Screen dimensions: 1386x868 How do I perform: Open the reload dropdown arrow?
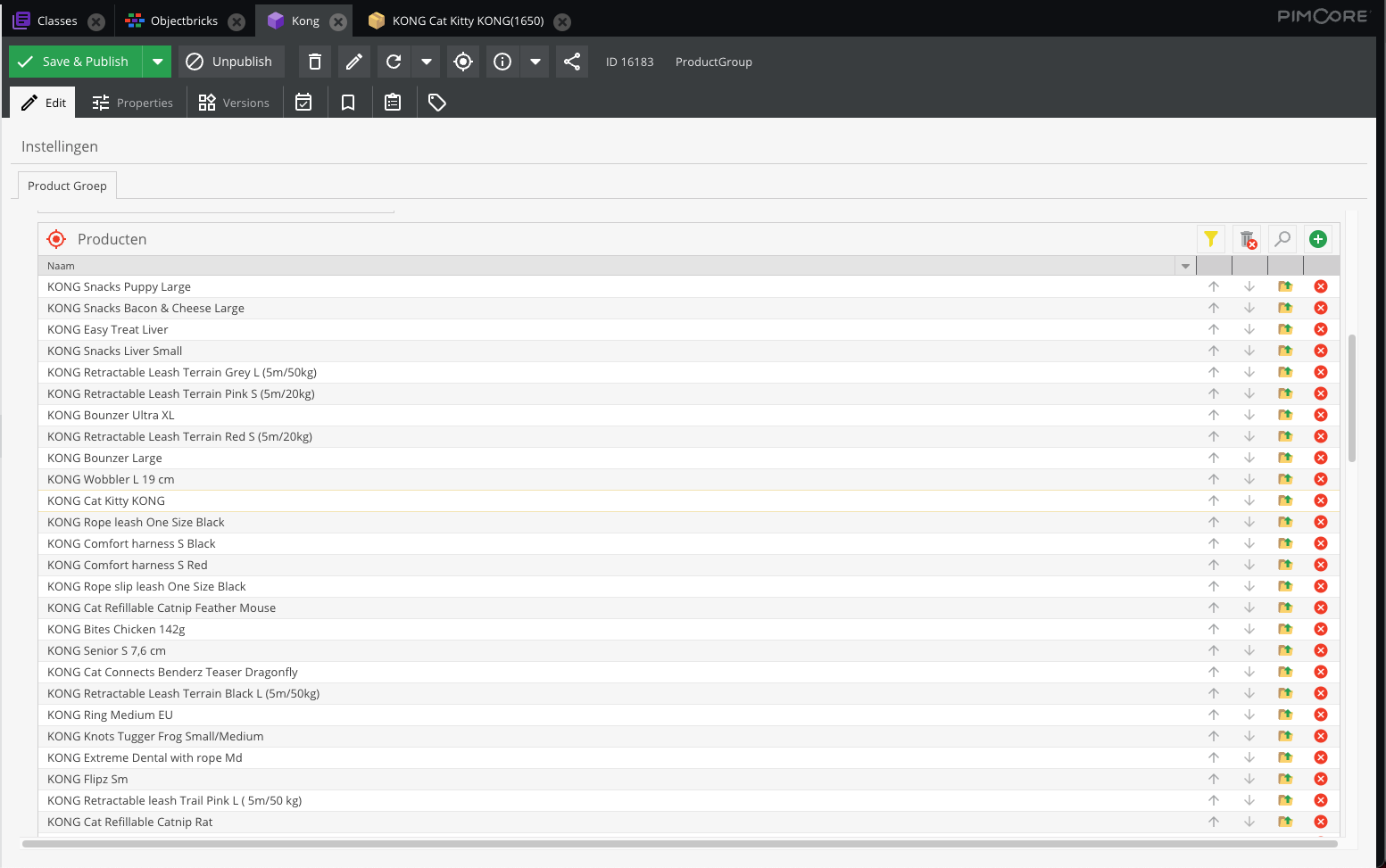click(427, 62)
